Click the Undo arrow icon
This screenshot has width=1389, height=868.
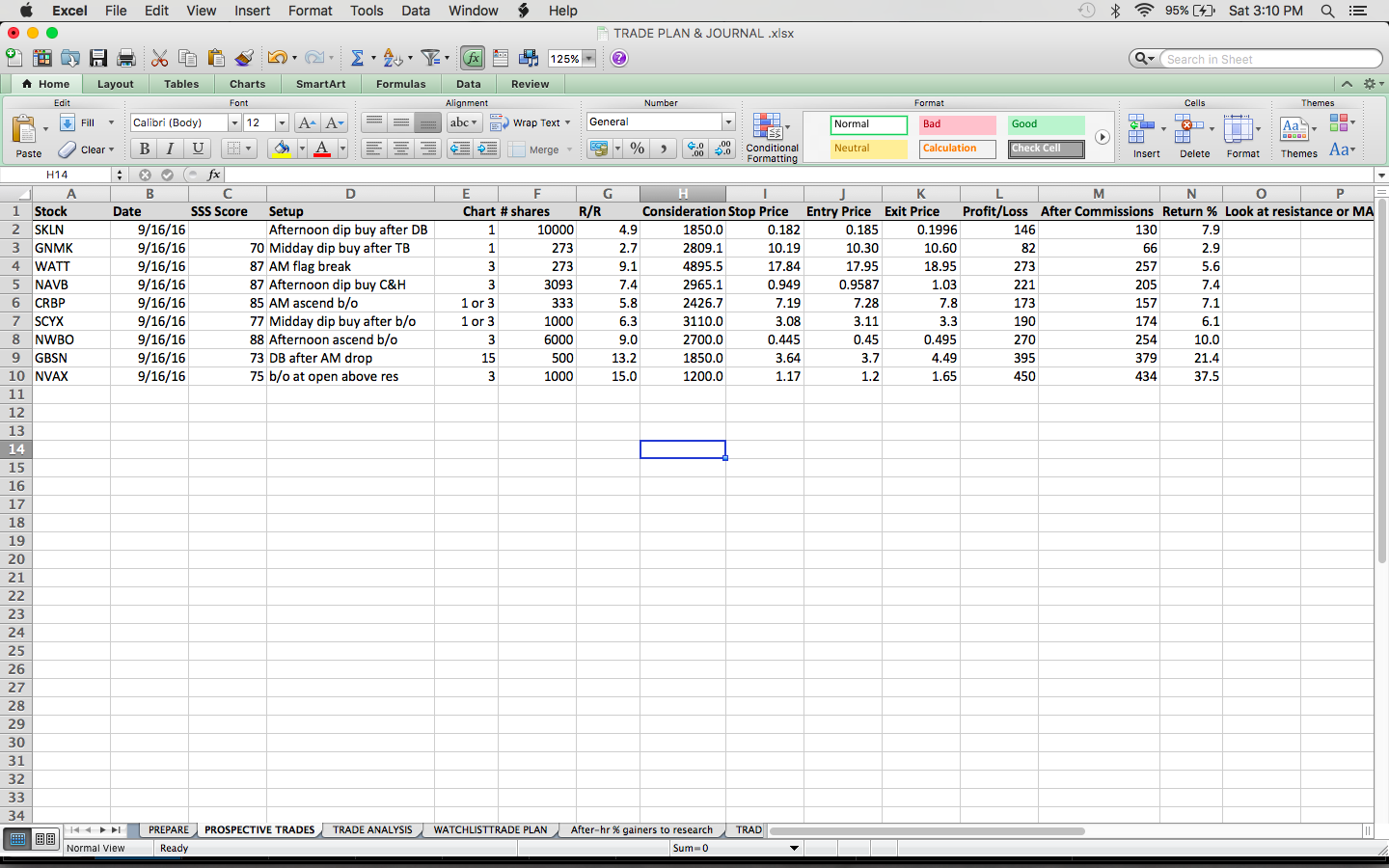[277, 59]
